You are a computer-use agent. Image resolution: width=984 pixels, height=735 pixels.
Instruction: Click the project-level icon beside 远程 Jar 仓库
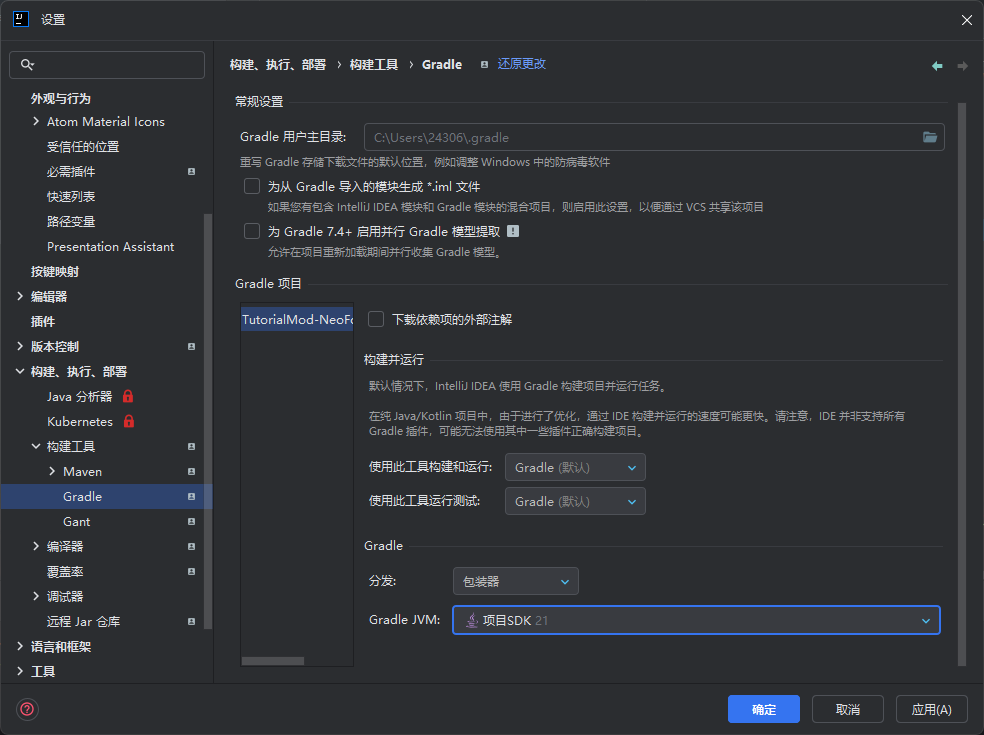click(x=191, y=621)
